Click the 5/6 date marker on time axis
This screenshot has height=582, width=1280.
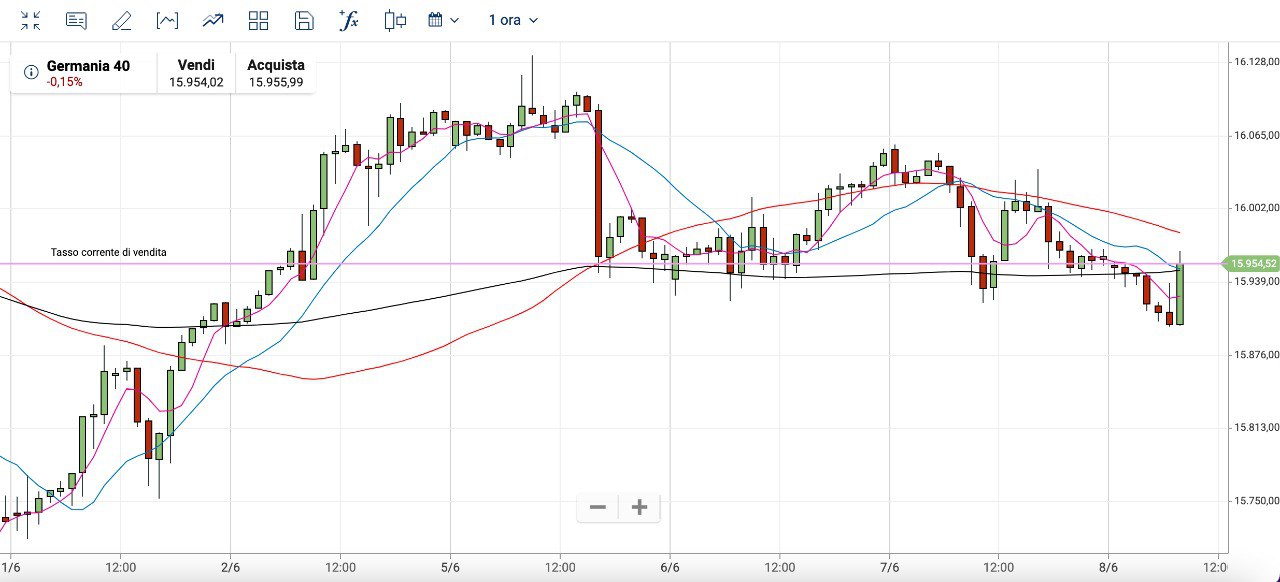450,567
